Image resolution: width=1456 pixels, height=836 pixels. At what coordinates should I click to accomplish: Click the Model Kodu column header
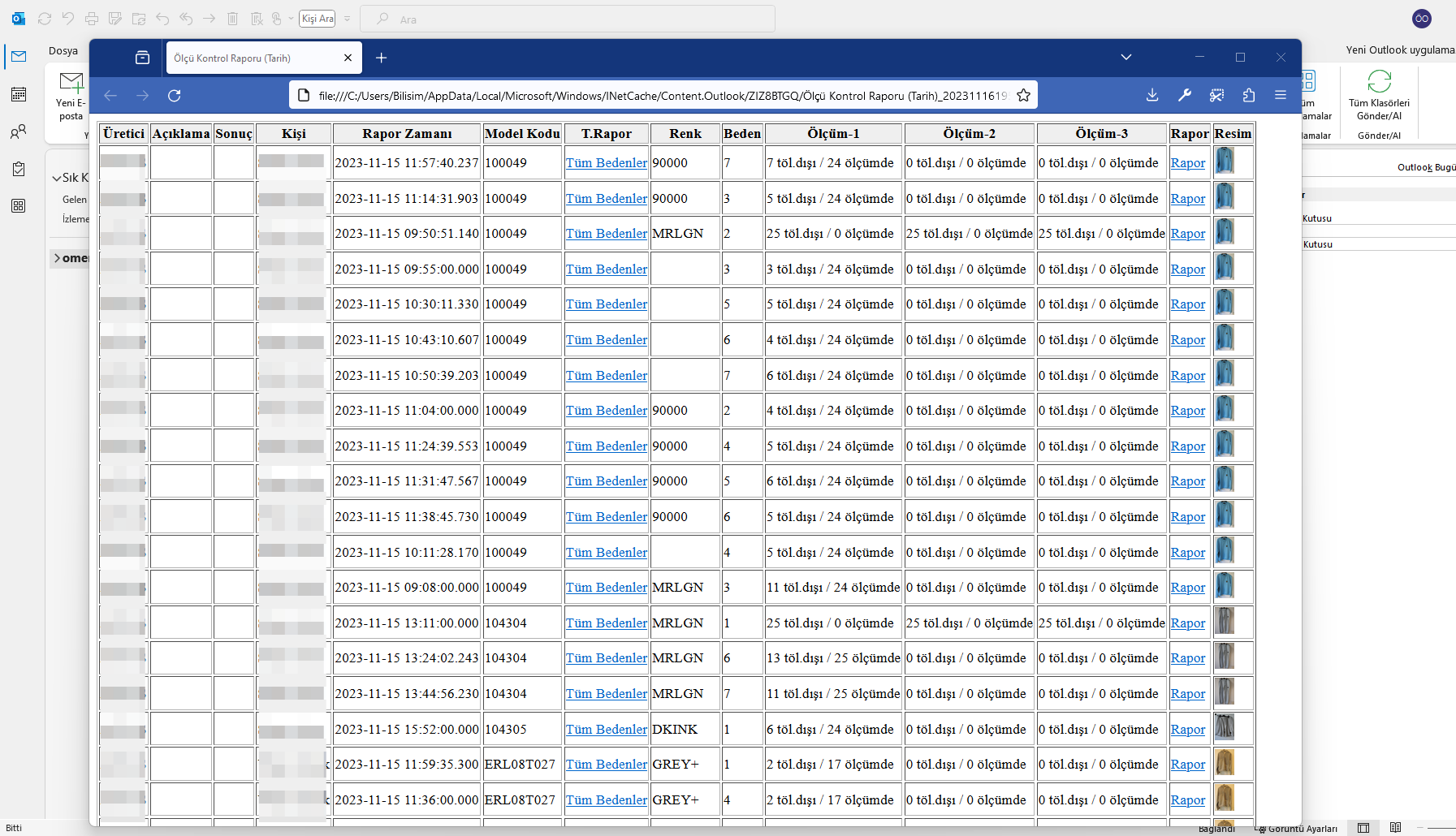pyautogui.click(x=522, y=134)
